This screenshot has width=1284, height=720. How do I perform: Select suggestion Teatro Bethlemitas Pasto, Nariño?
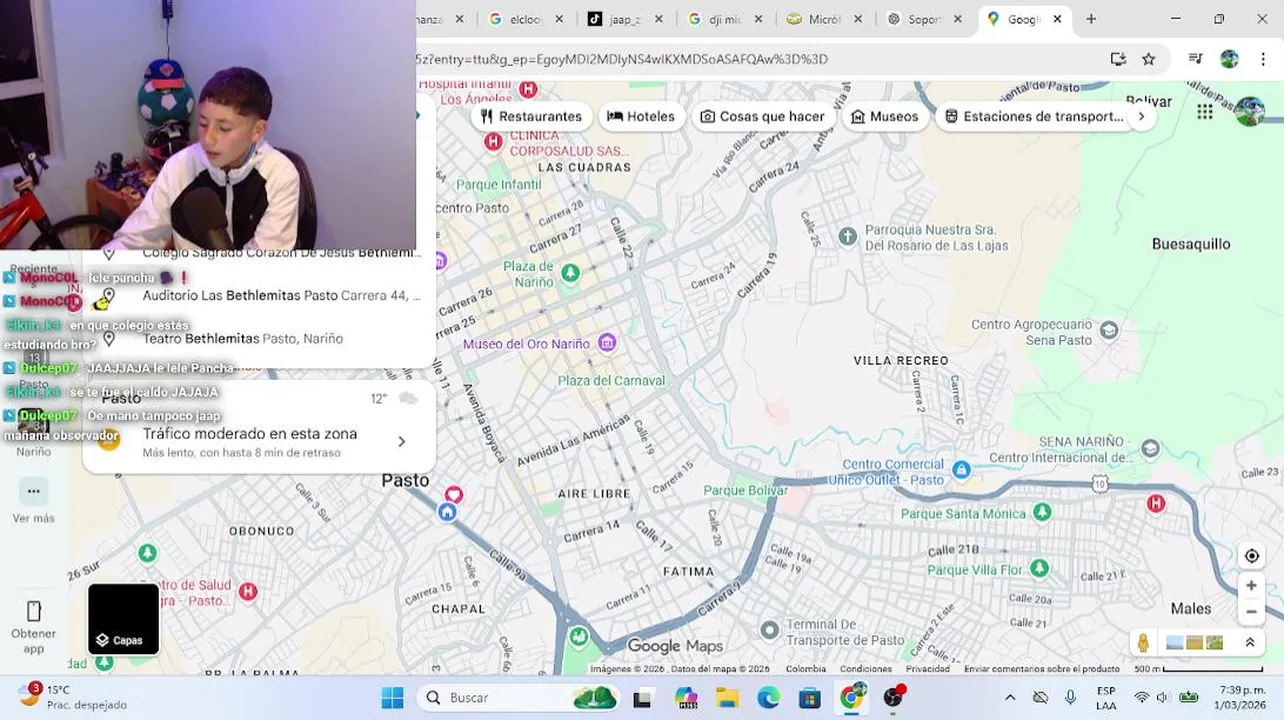(x=260, y=339)
